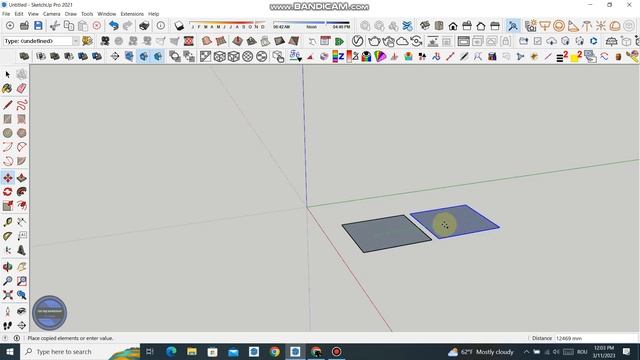Open Microsoft Edge from taskbar
Image resolution: width=640 pixels, height=360 pixels.
tap(171, 351)
